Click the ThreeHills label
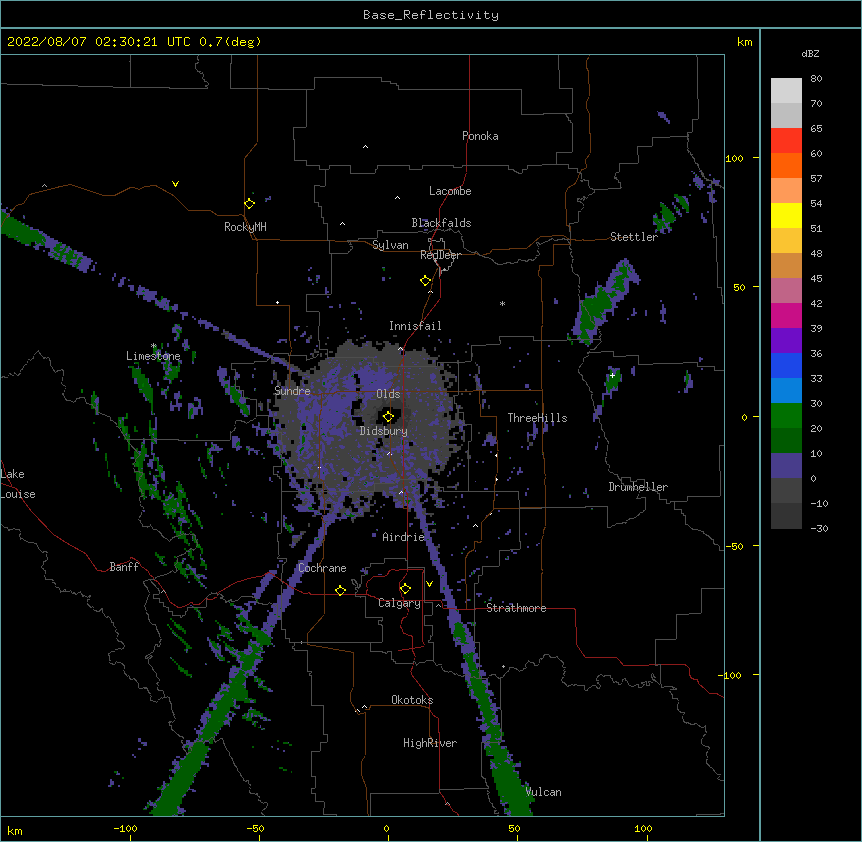862x842 pixels. point(537,418)
